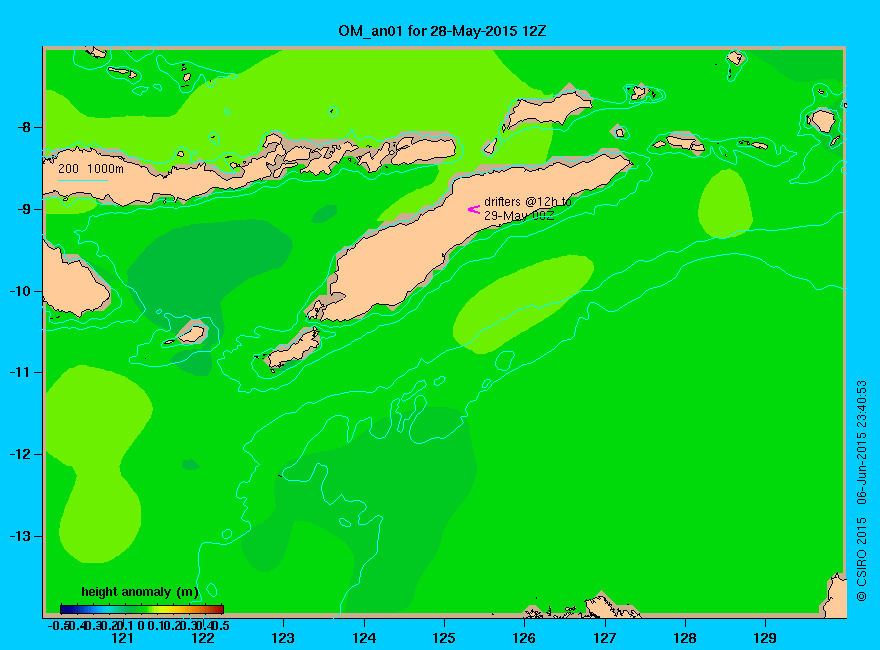
Task: Click the magenta drifter marker on the island
Action: [x=474, y=209]
